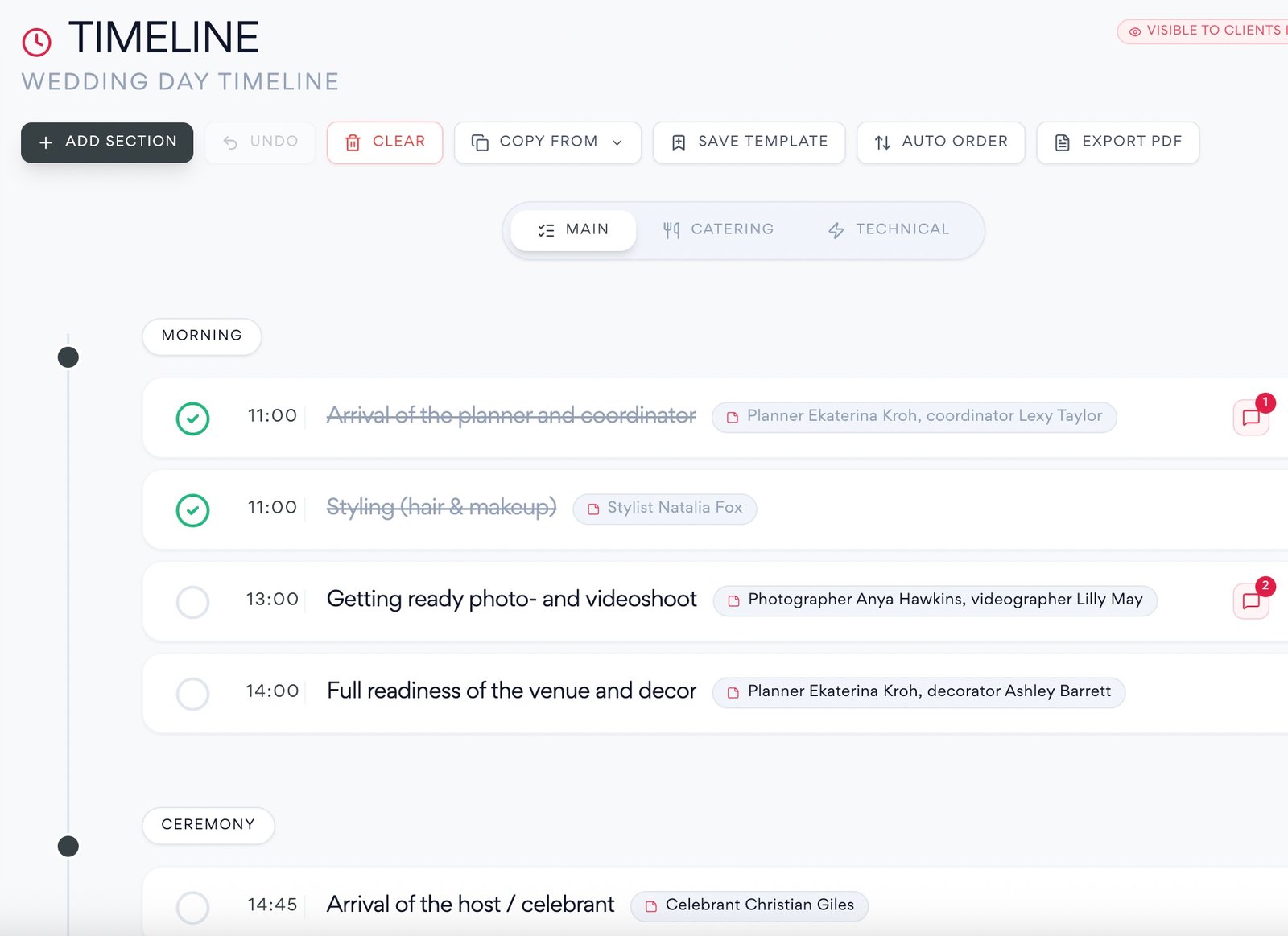This screenshot has height=936, width=1288.
Task: Click 'Full readiness of the venue and decor' title
Action: pyautogui.click(x=511, y=691)
